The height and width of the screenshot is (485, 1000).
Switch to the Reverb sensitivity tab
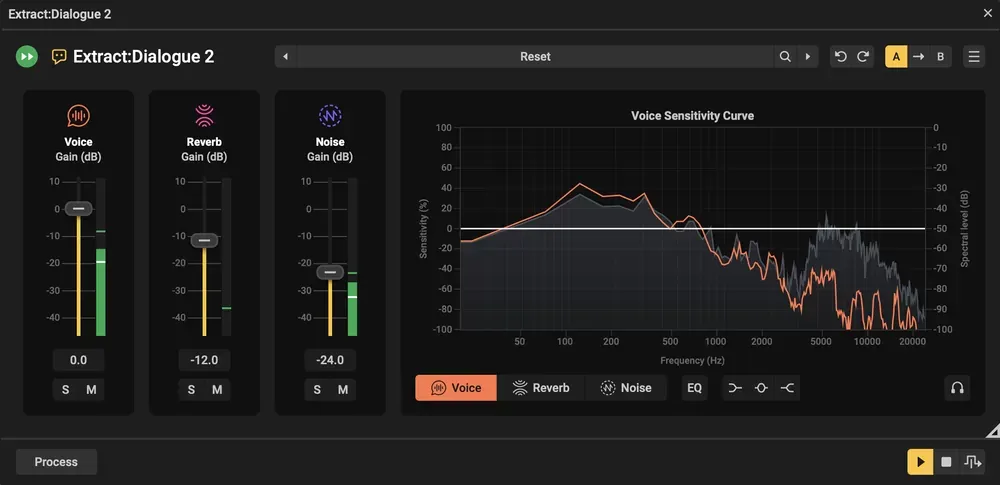(541, 388)
